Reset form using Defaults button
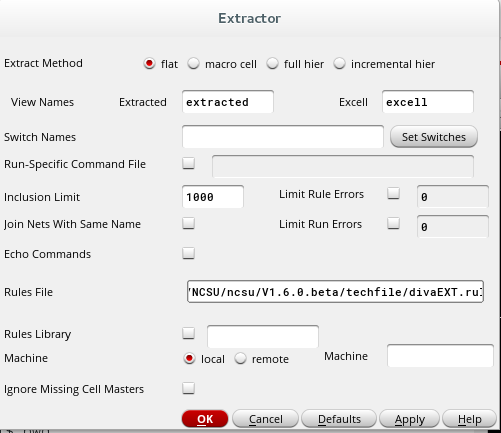The image size is (501, 433). point(339,419)
